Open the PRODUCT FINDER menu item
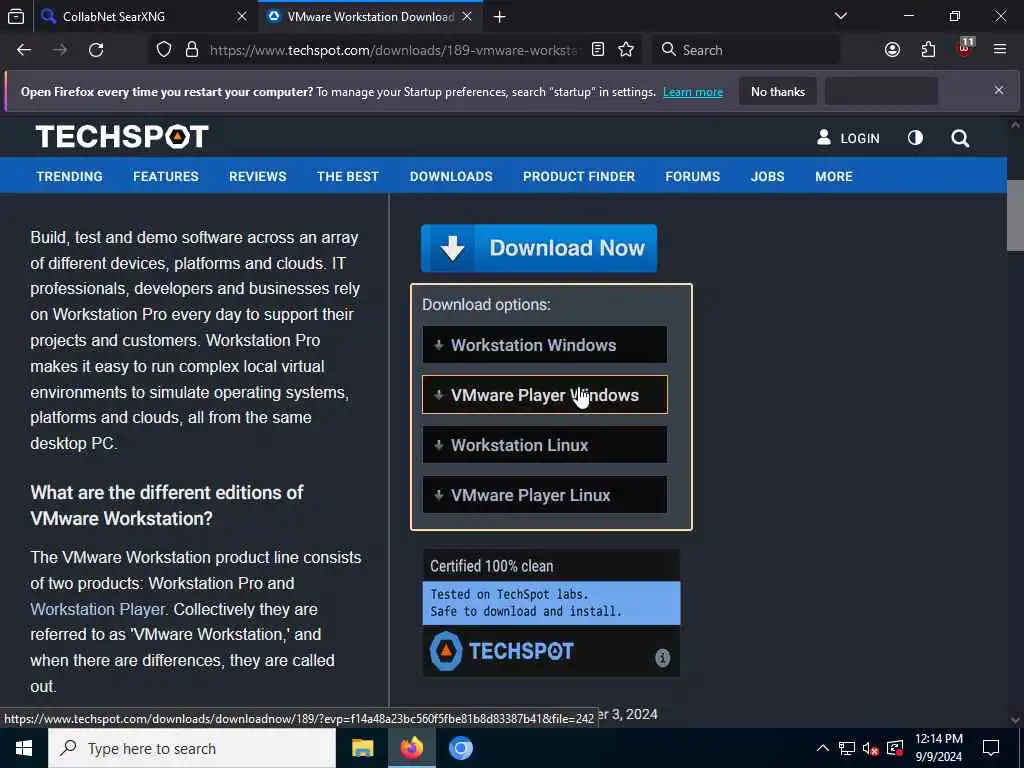This screenshot has width=1024, height=768. click(579, 176)
